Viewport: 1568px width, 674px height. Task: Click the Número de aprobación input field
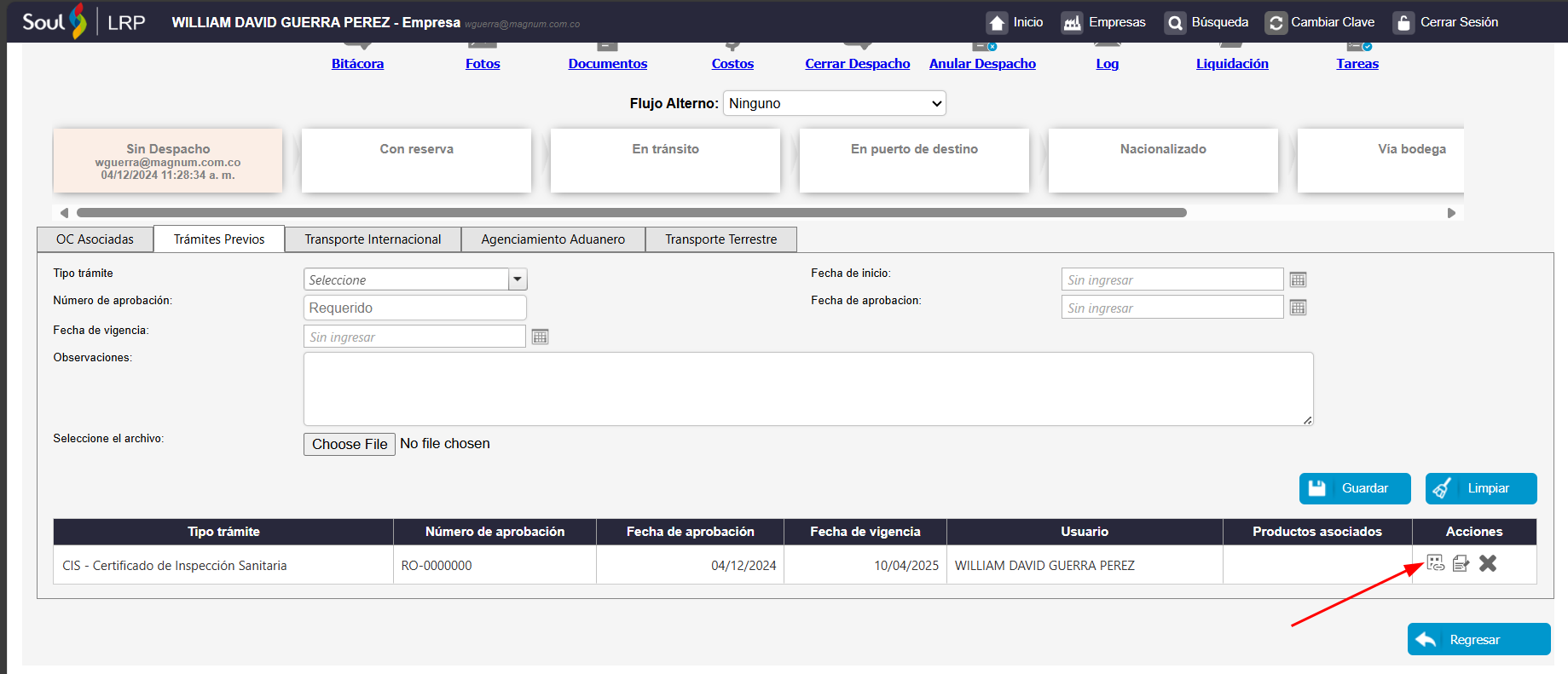(x=414, y=308)
